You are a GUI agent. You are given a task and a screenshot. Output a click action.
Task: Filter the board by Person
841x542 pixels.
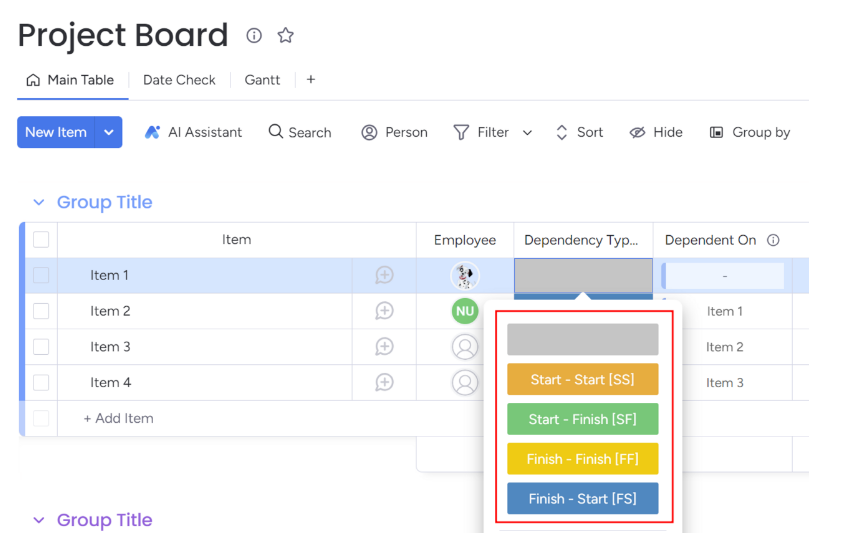[394, 132]
